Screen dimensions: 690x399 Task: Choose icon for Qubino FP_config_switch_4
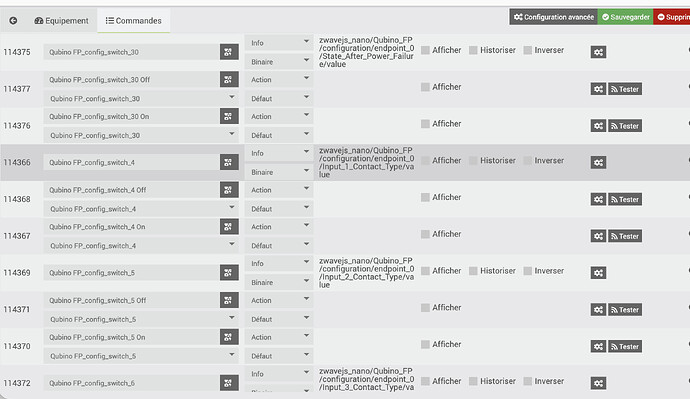pos(229,162)
